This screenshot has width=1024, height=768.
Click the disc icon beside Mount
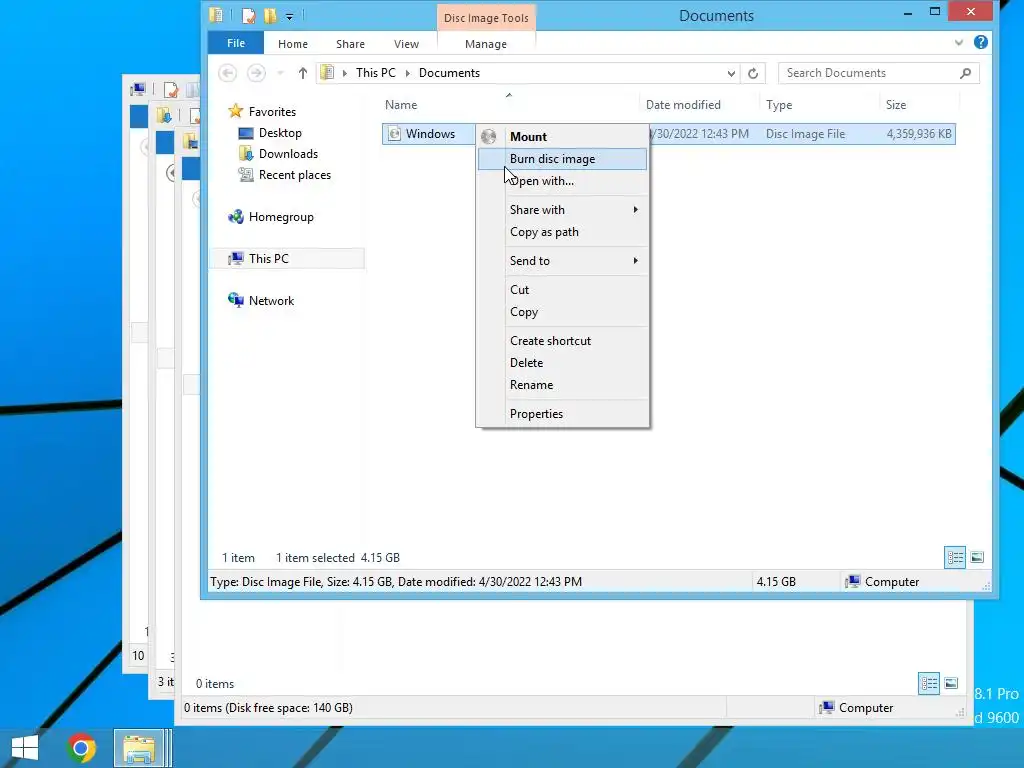(488, 136)
